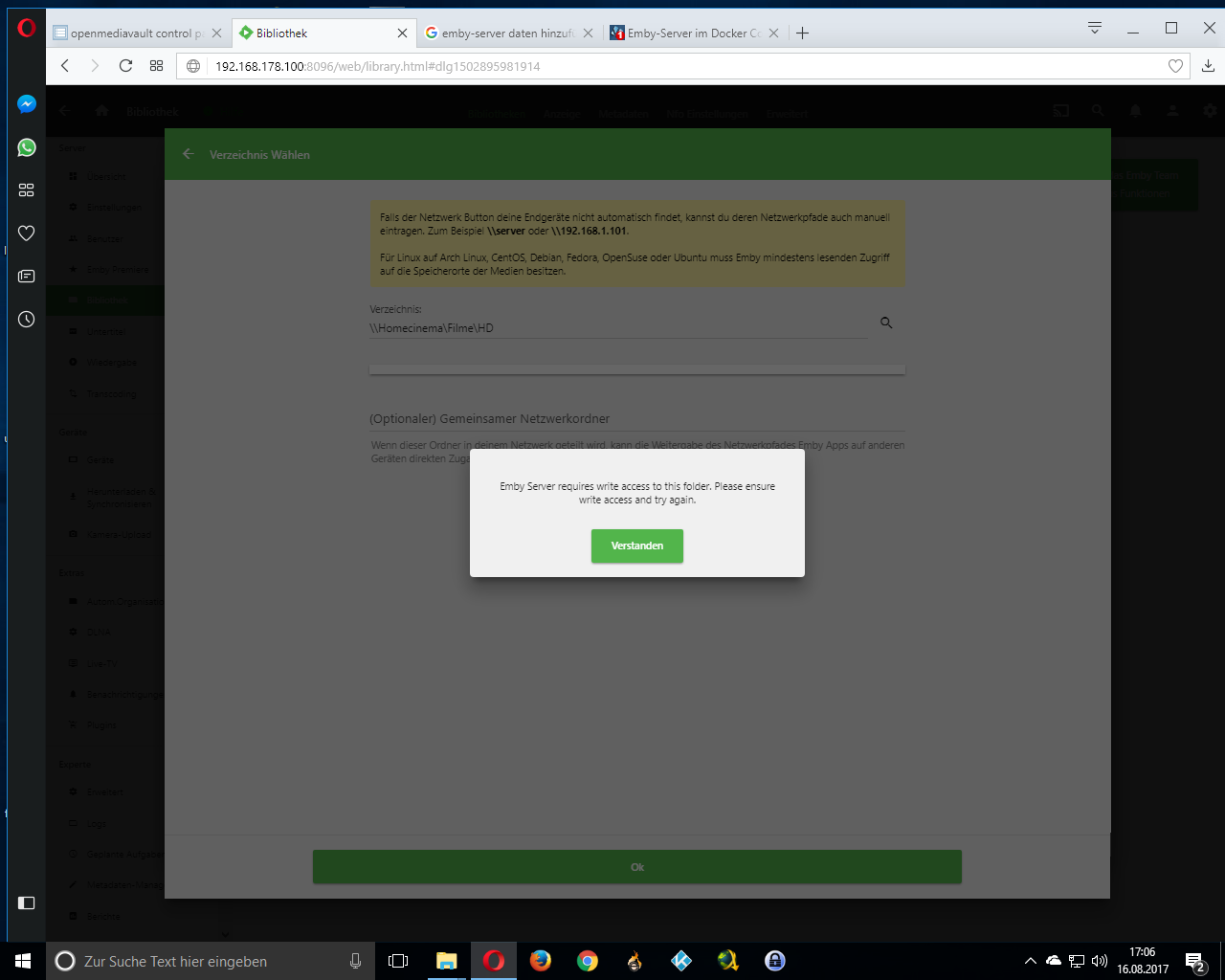Viewport: 1225px width, 980px height.
Task: Reload the page
Action: (125, 66)
